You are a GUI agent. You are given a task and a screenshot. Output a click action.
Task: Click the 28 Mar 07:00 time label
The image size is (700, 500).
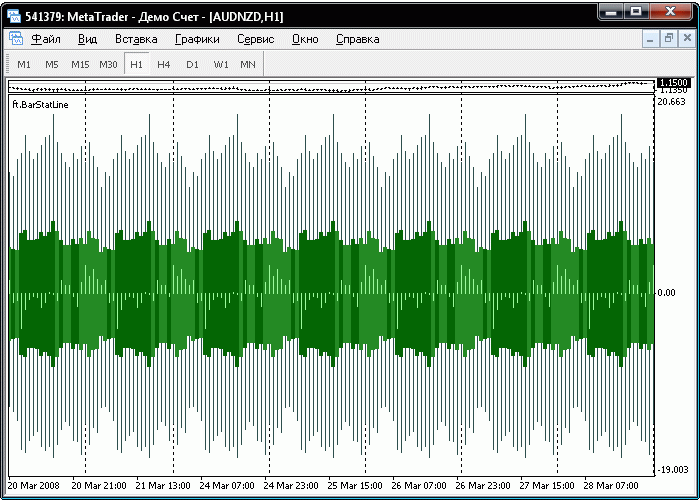(x=611, y=485)
